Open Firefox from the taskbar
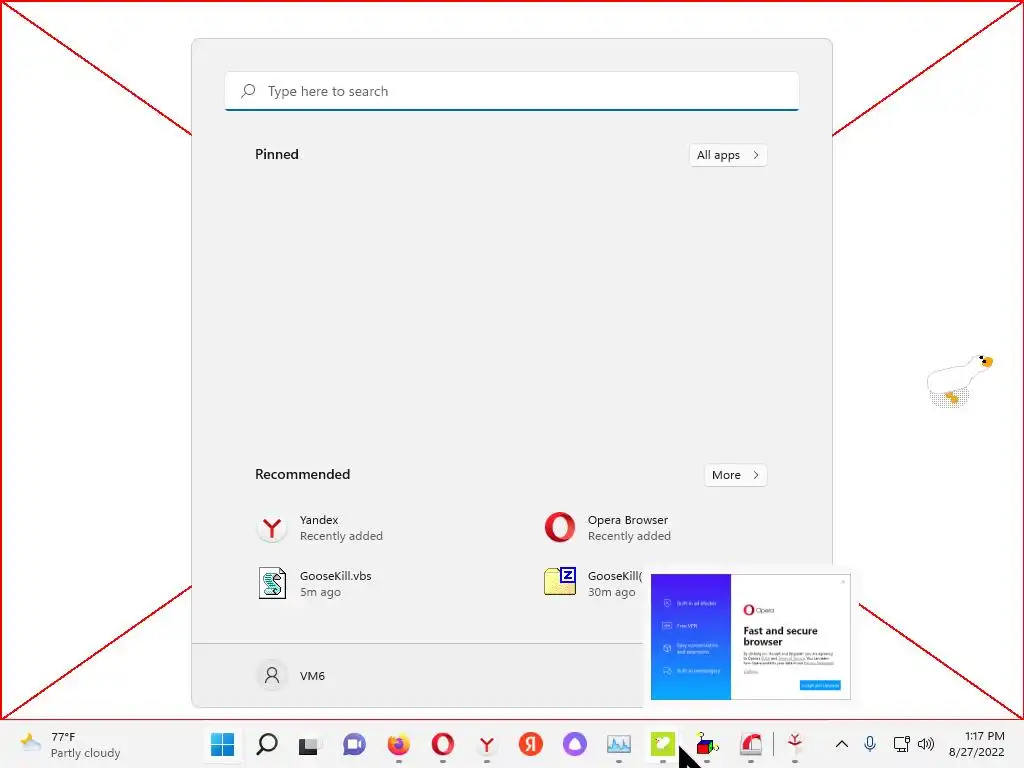Screen dimensions: 1024x768 coord(398,744)
